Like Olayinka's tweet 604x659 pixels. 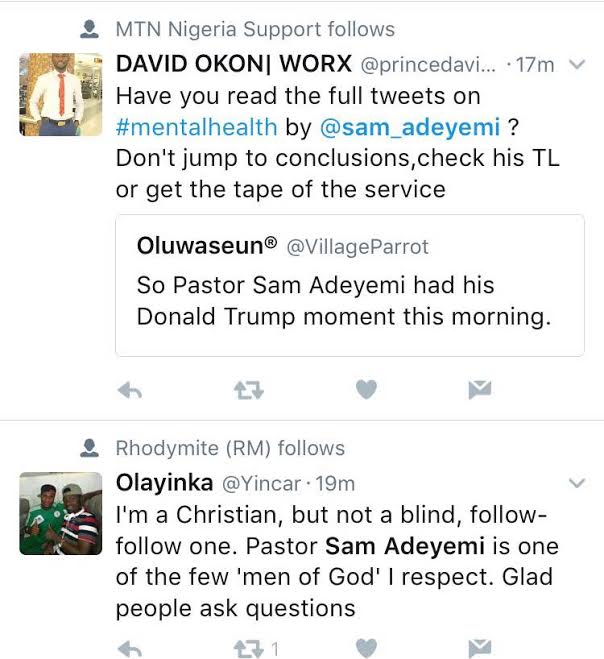coord(366,648)
